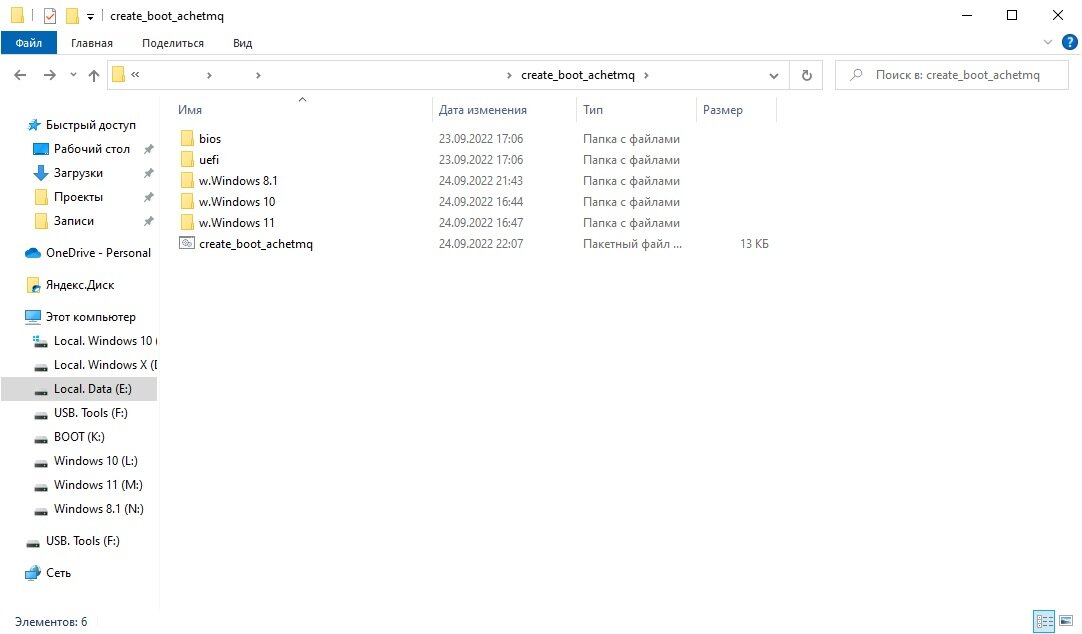Open Рабочий стол in quick access
Viewport: 1082px width, 634px height.
(92, 149)
